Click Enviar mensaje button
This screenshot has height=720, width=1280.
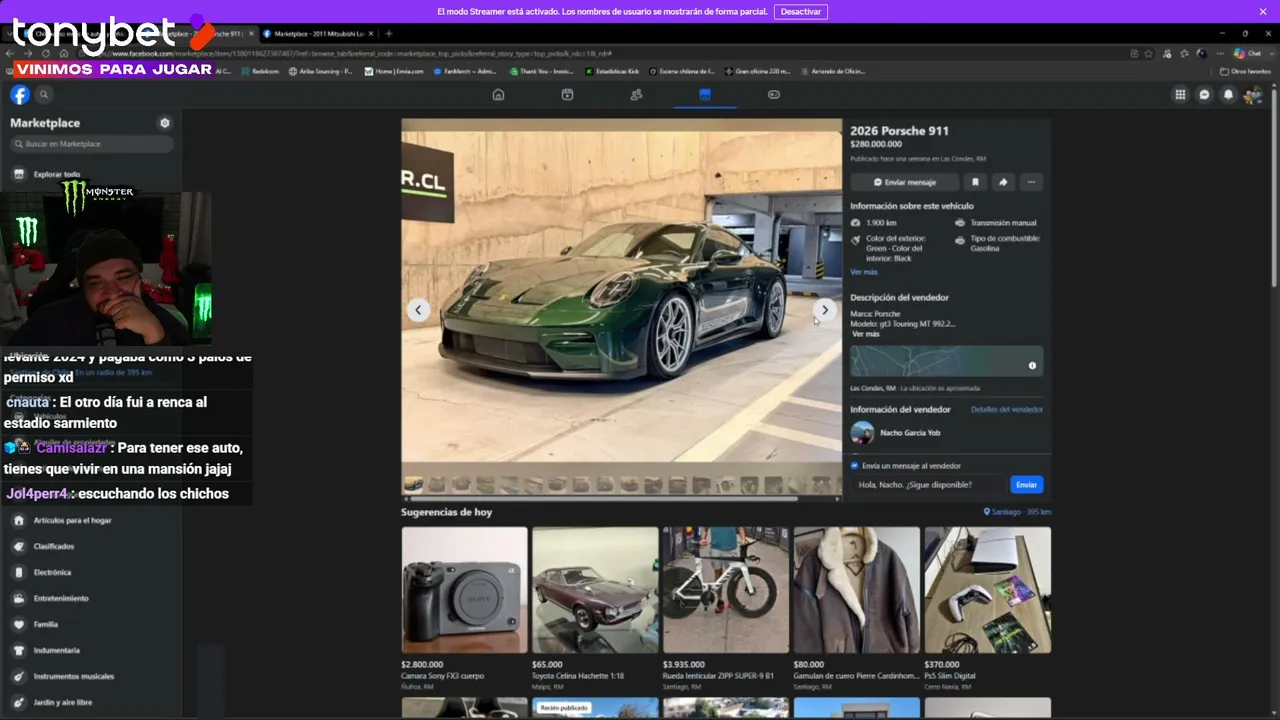(x=904, y=182)
